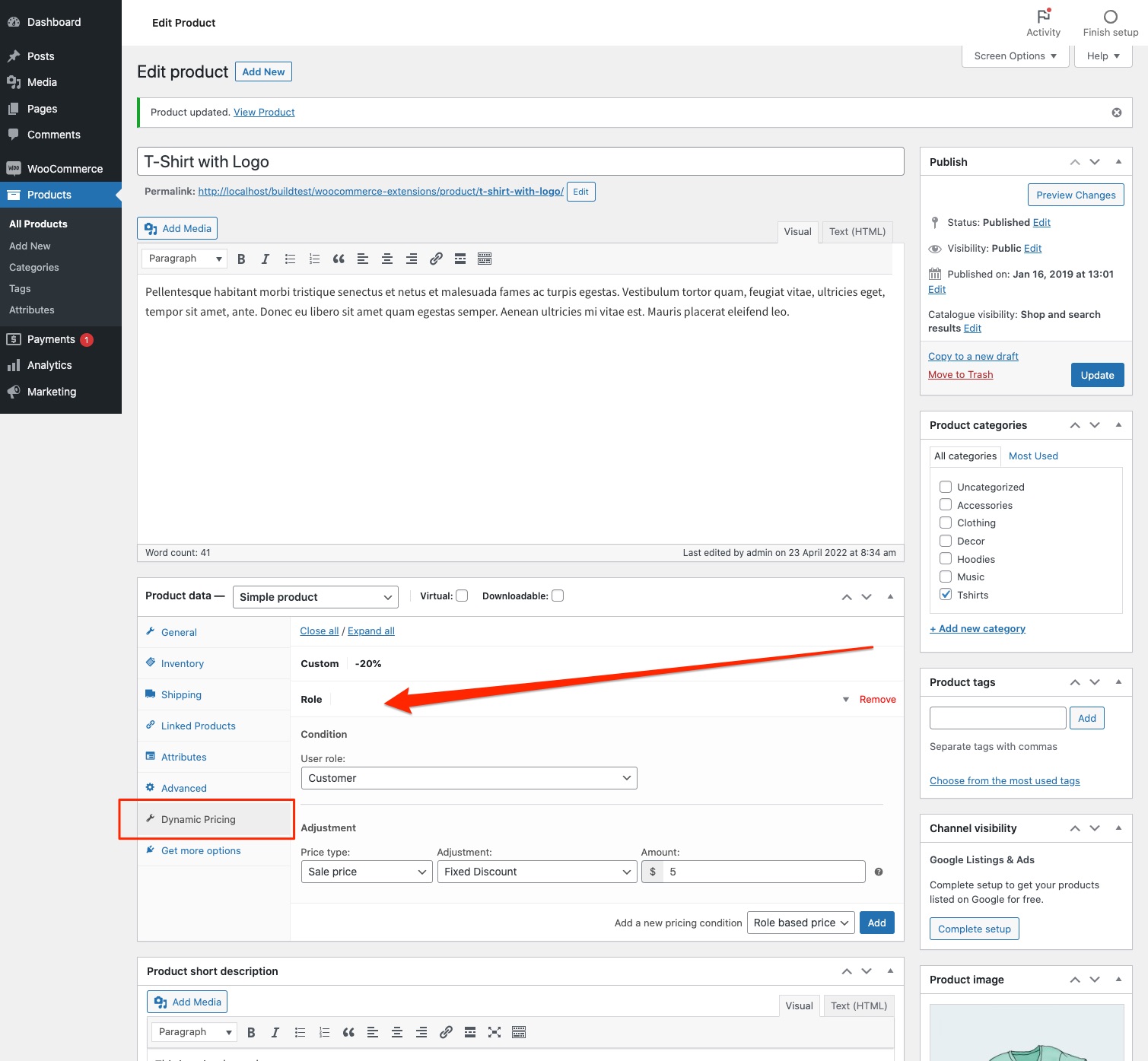Uncheck the Tshirts category
Image resolution: width=1148 pixels, height=1061 pixels.
point(946,595)
